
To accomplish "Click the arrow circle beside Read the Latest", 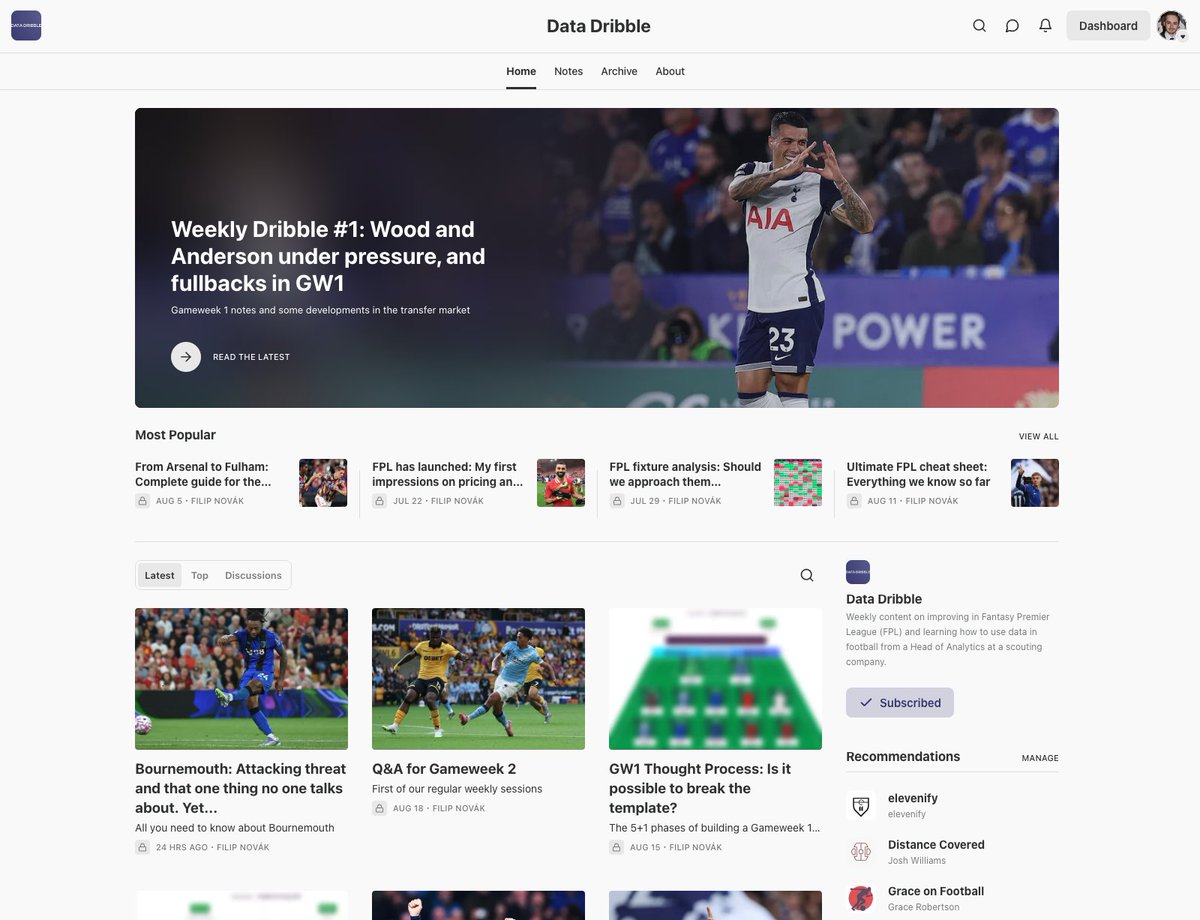I will point(186,357).
